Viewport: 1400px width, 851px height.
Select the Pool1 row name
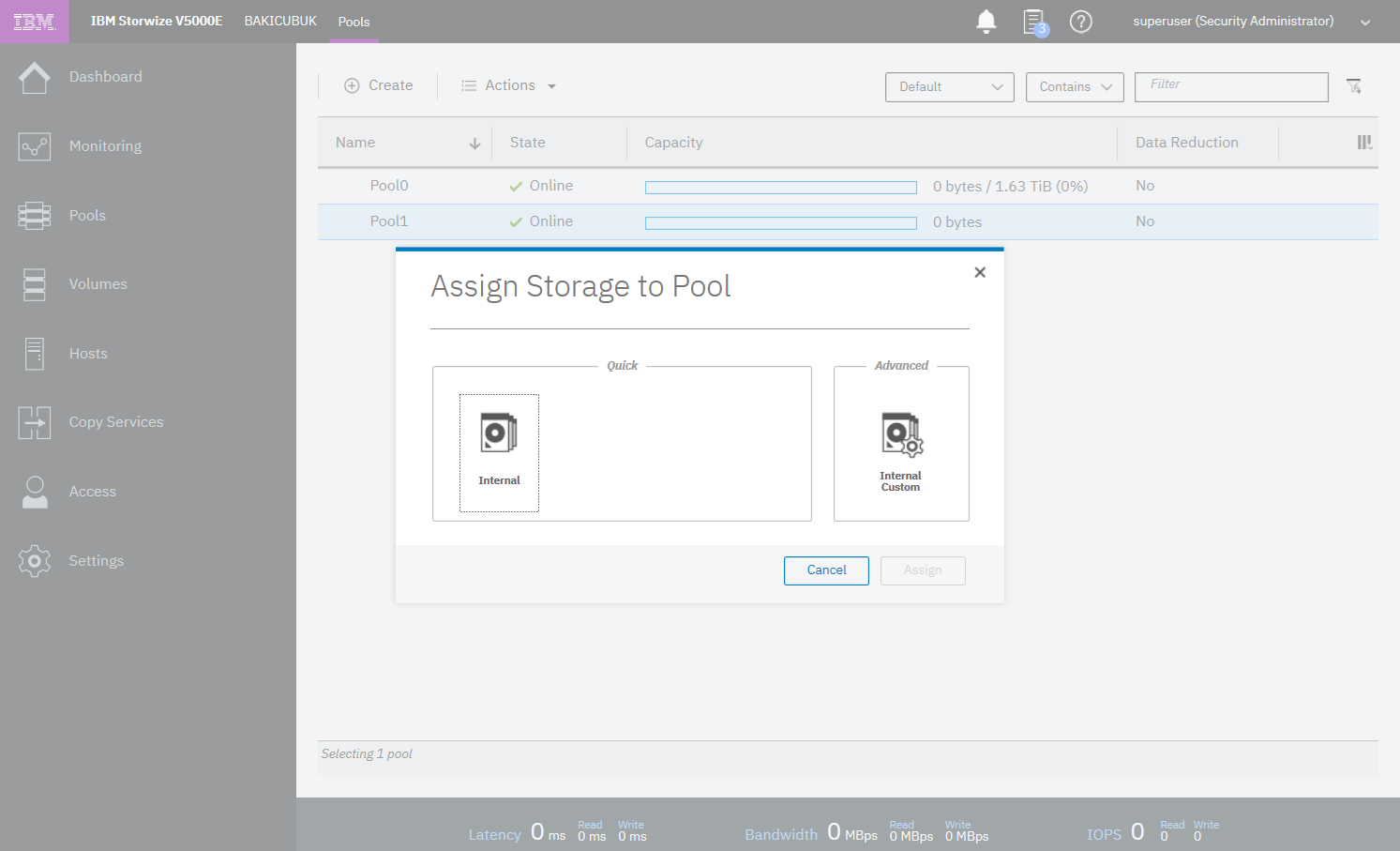point(389,221)
